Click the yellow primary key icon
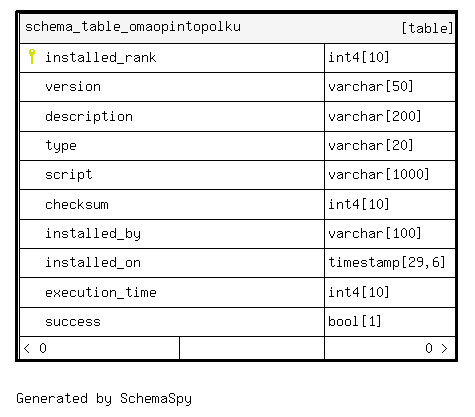475x417 pixels. pyautogui.click(x=32, y=56)
